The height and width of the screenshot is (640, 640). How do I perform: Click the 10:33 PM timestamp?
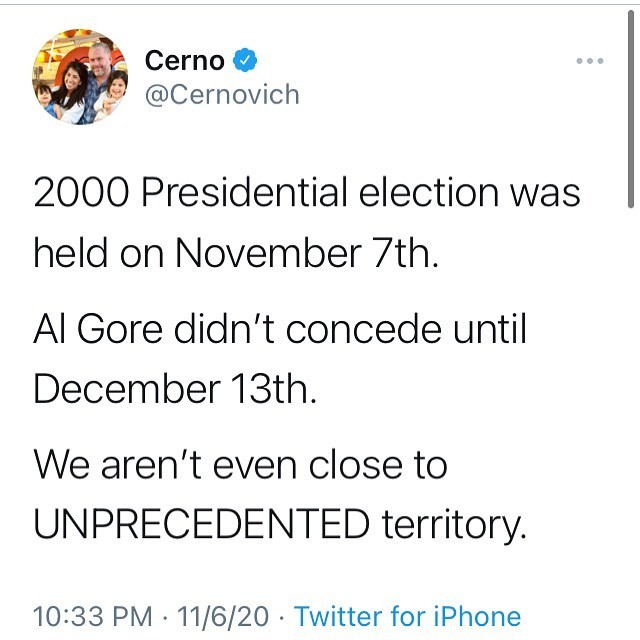coord(93,616)
